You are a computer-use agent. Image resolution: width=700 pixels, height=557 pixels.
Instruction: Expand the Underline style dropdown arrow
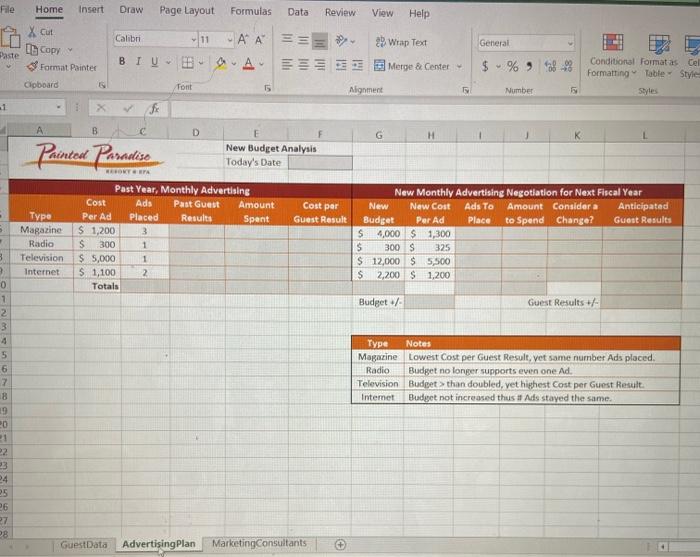[168, 62]
